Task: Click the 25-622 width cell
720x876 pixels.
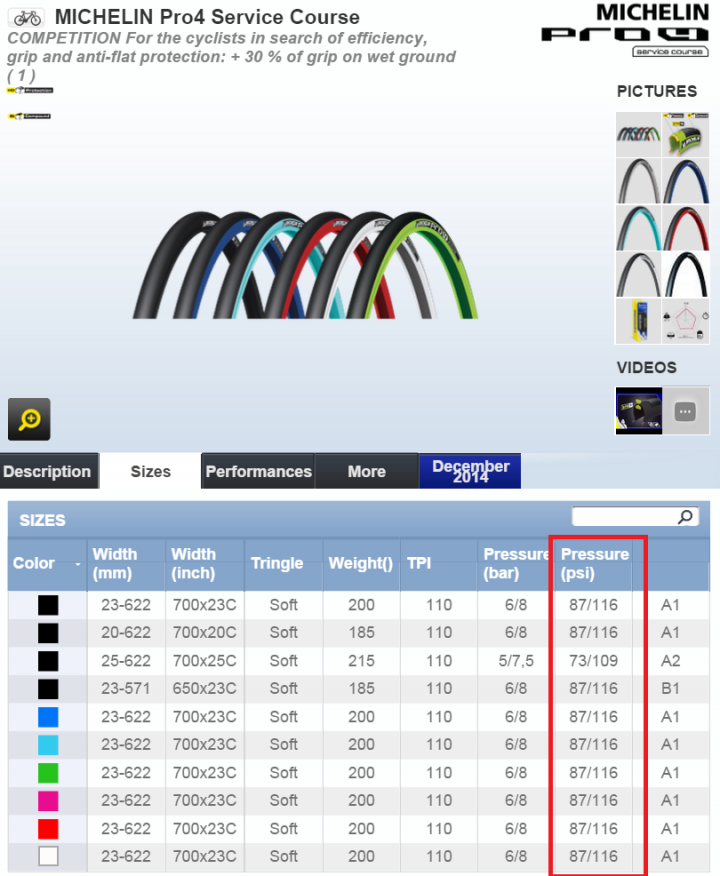Action: coord(126,660)
